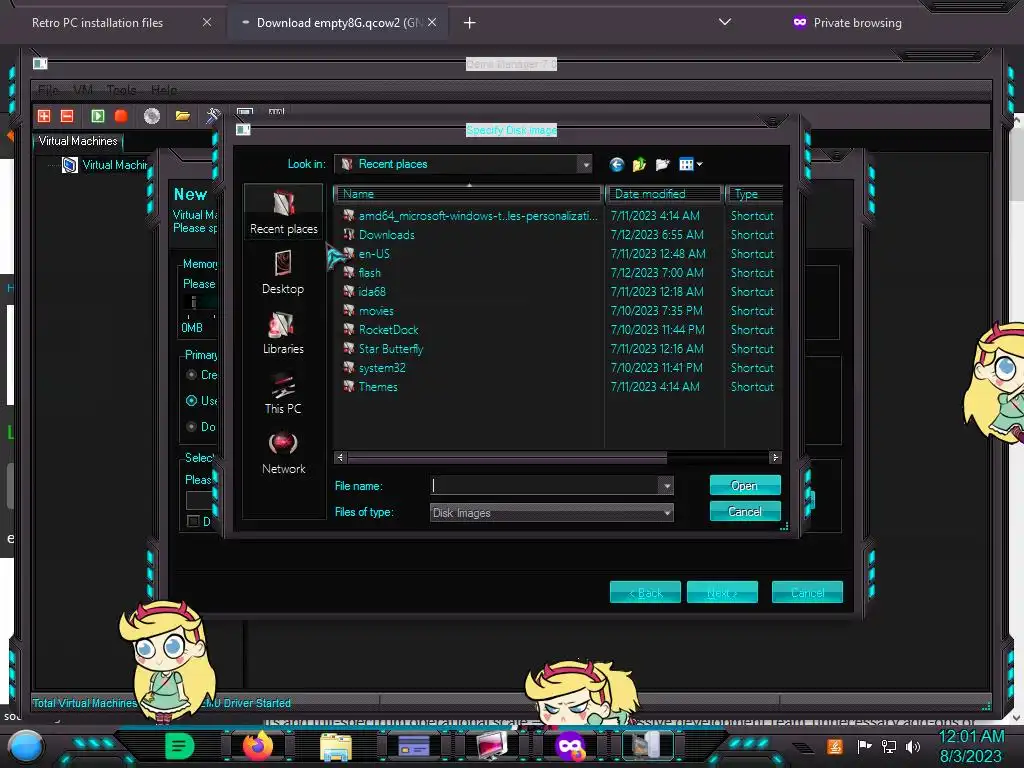Image resolution: width=1024 pixels, height=768 pixels.
Task: Select the 'Use' radio button under Primary
Action: point(191,401)
